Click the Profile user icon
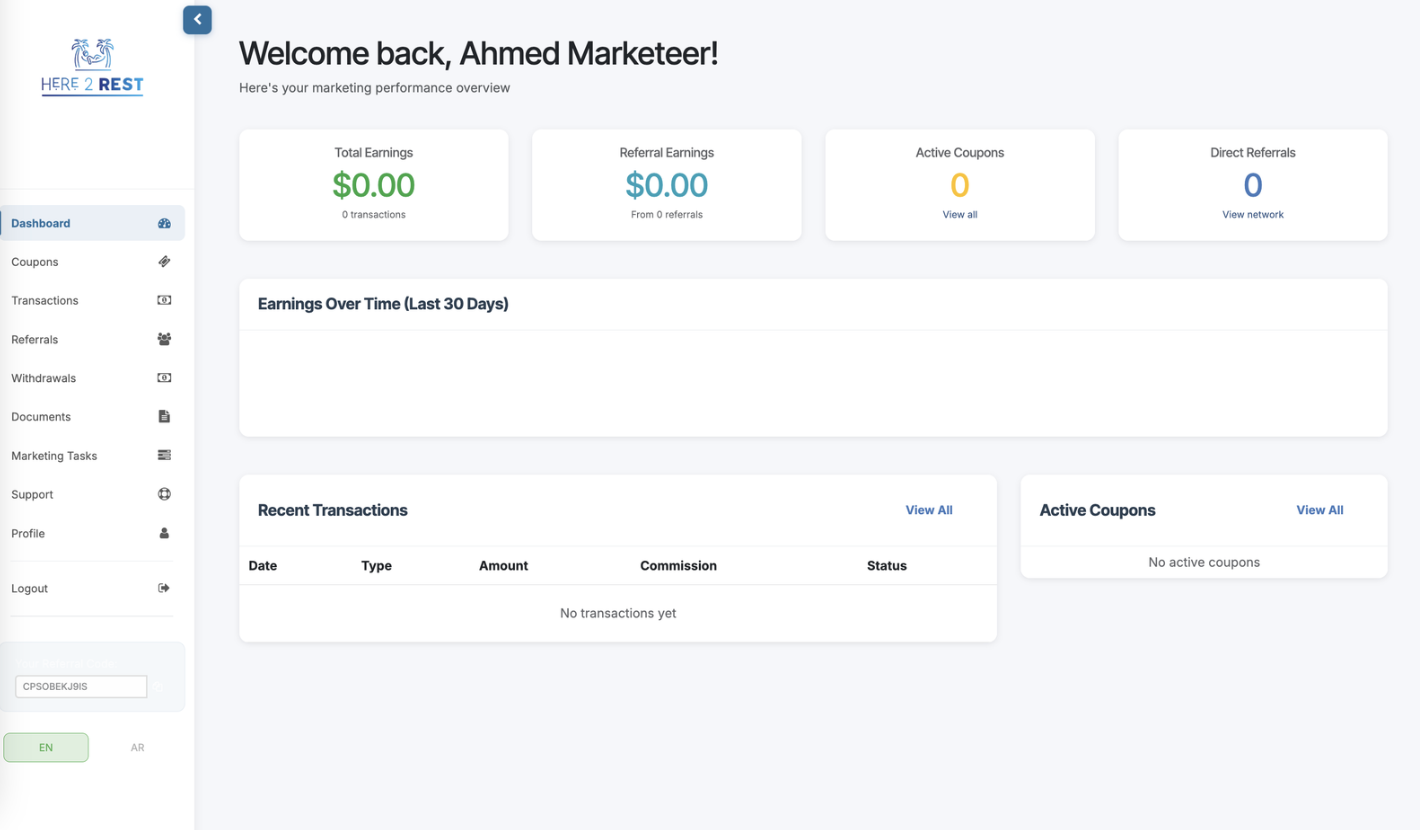The height and width of the screenshot is (830, 1420). click(165, 534)
